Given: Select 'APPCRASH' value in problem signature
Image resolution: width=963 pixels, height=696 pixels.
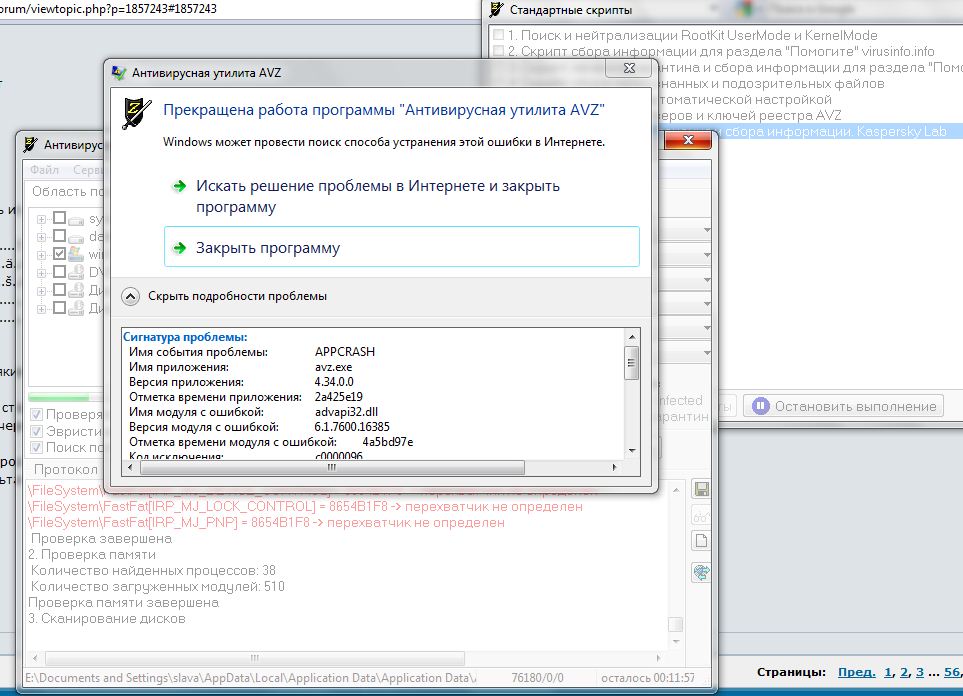Looking at the screenshot, I should point(345,352).
